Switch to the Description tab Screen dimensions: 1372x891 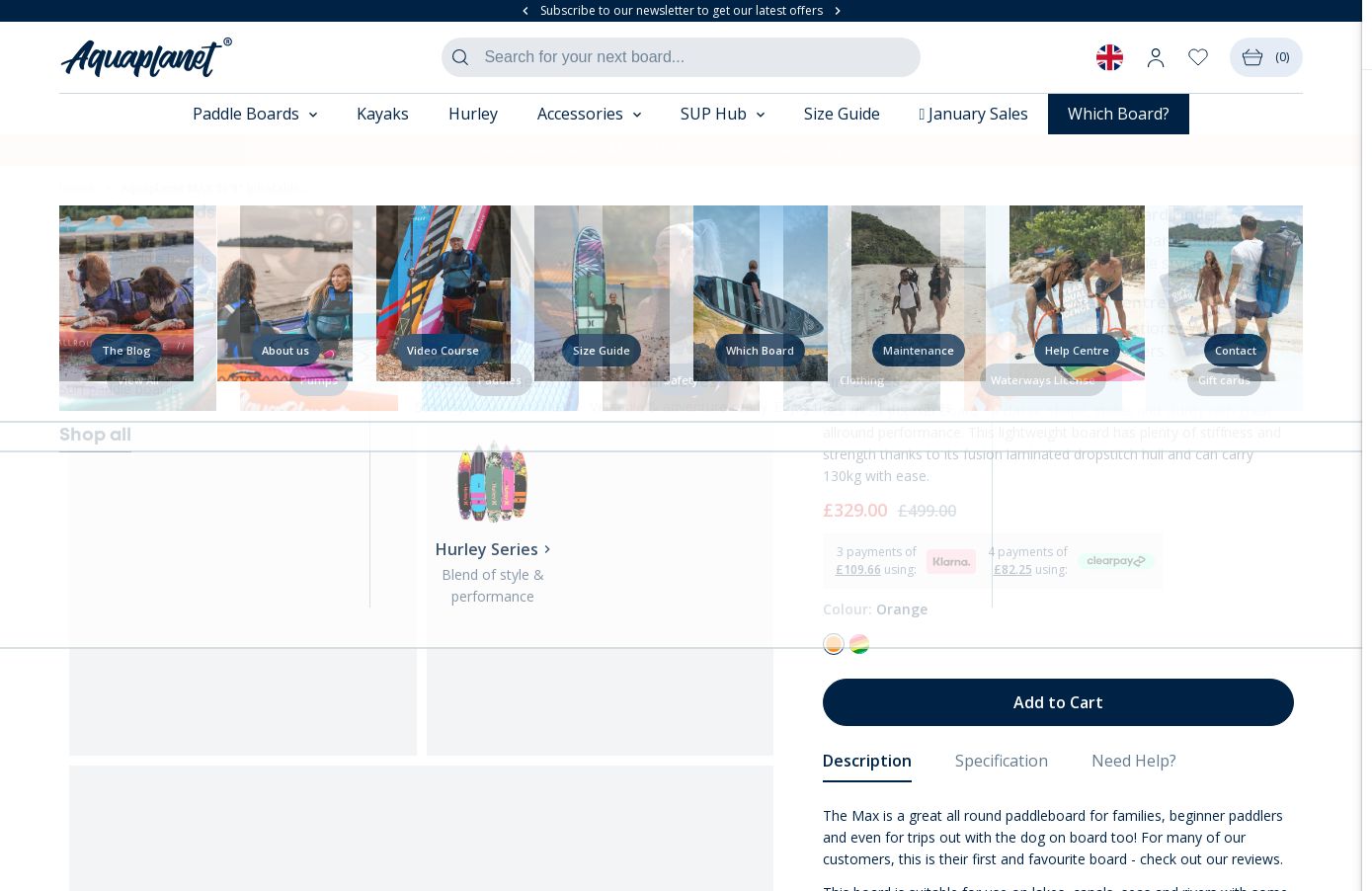click(867, 761)
